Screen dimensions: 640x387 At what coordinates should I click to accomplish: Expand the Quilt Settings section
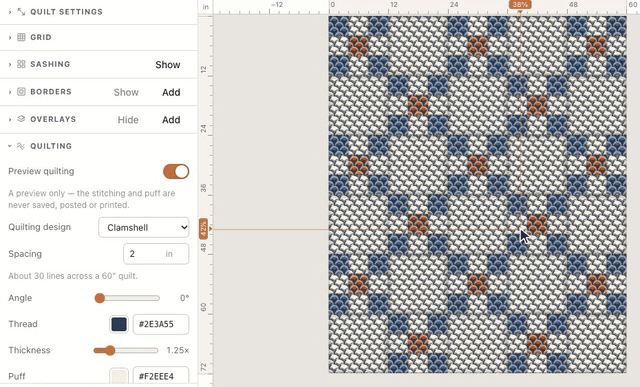(x=10, y=12)
